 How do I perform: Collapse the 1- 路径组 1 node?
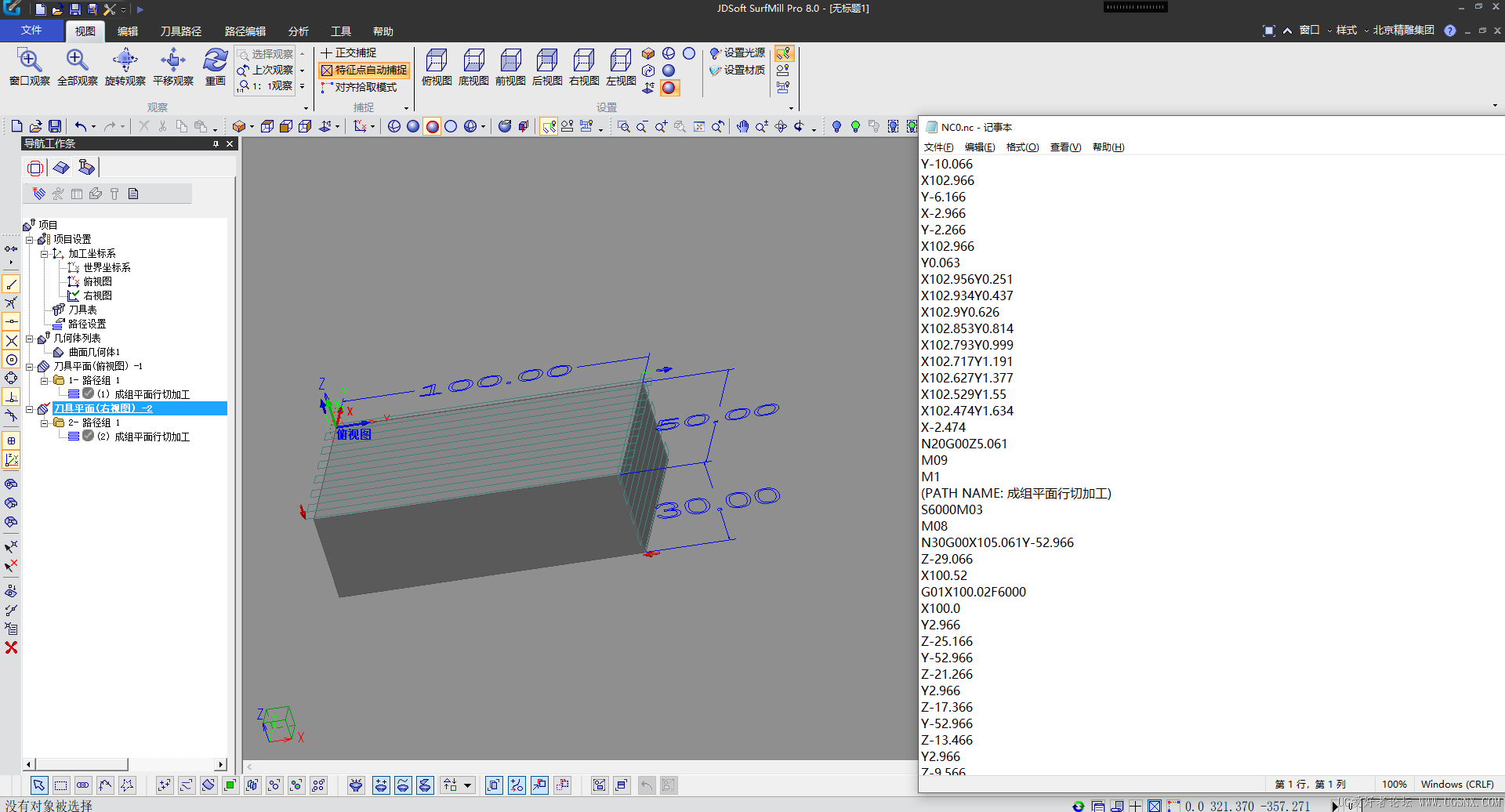[45, 381]
